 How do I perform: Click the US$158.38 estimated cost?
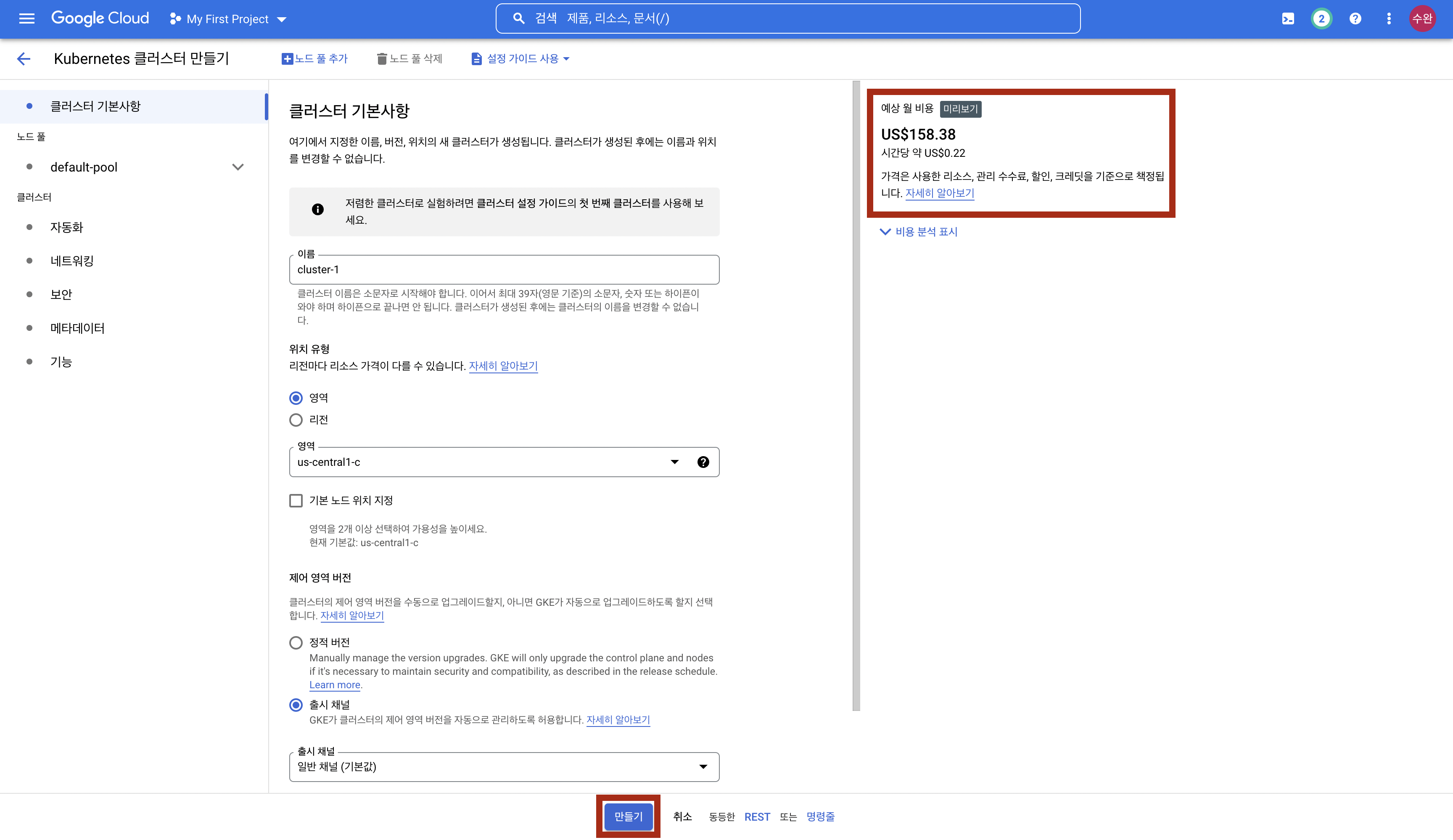click(918, 135)
